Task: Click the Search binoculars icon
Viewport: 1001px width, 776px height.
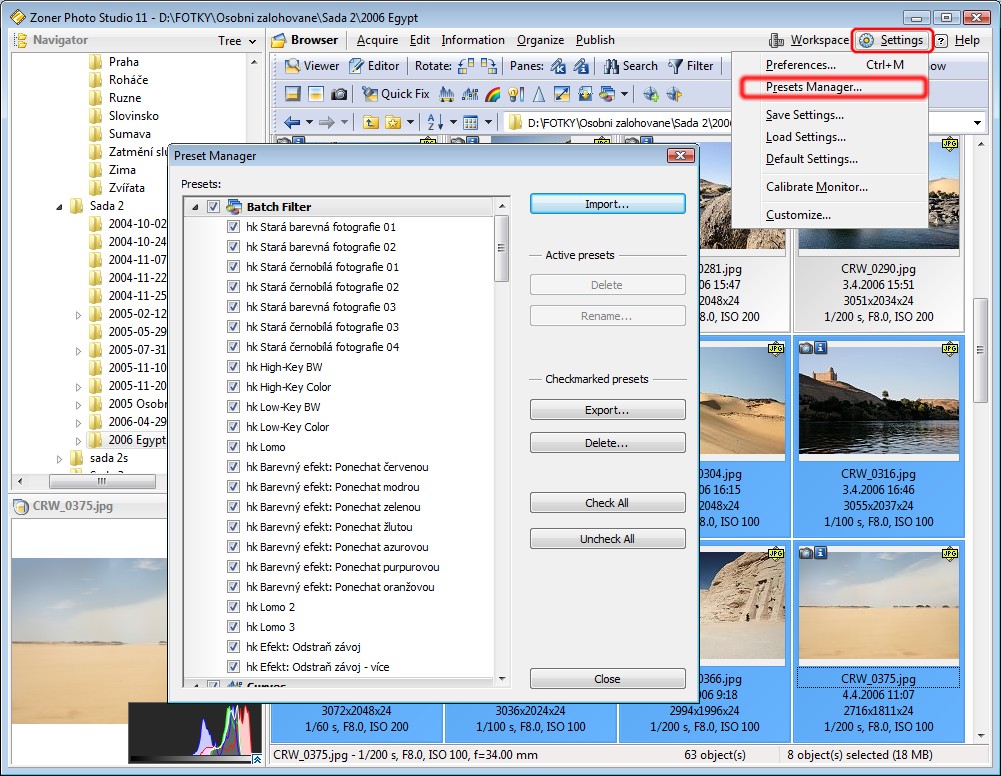Action: [612, 66]
